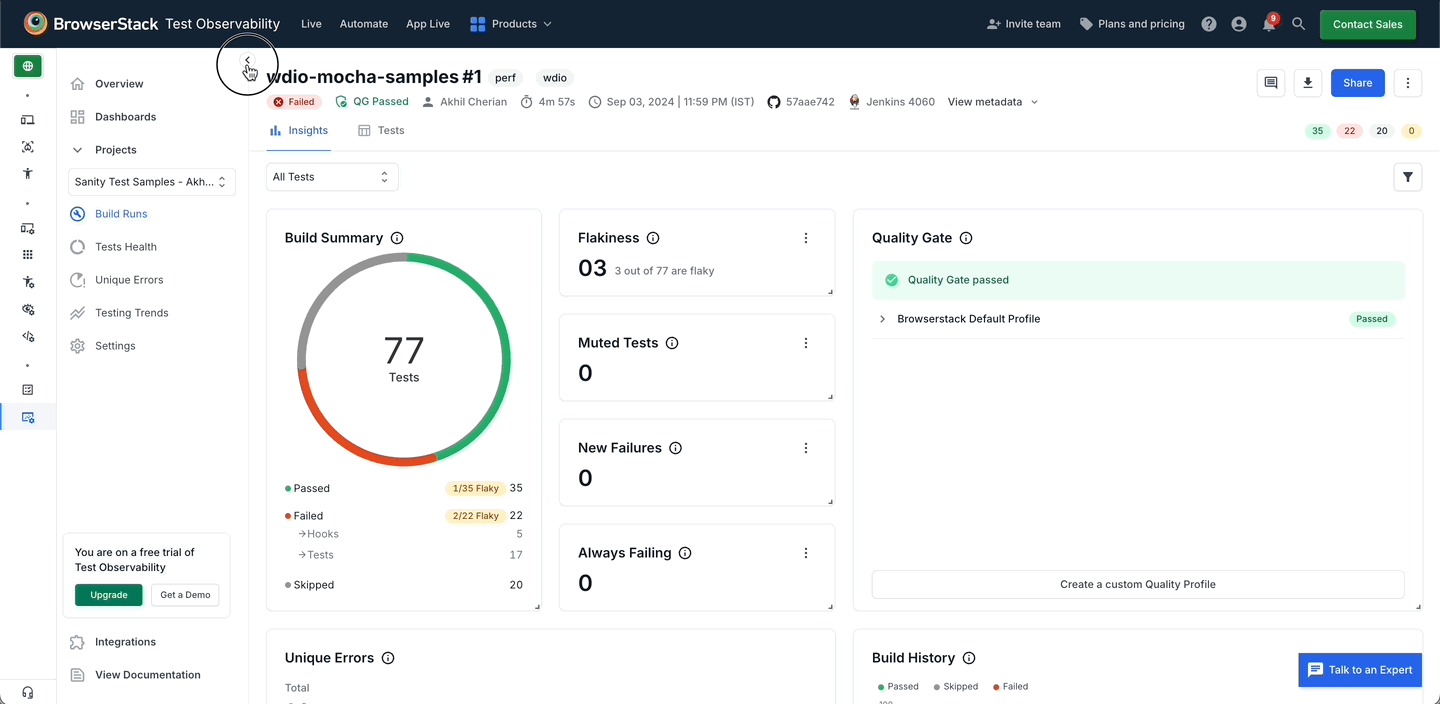
Task: Expand View metadata dropdown
Action: click(992, 102)
